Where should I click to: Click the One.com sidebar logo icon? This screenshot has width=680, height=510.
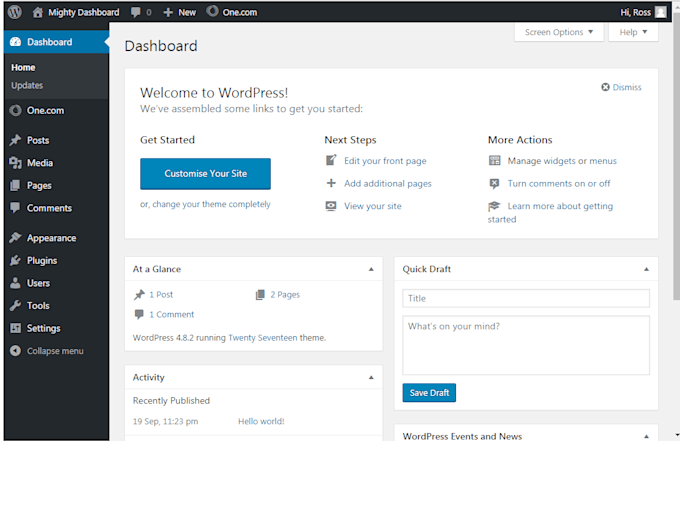pos(15,111)
